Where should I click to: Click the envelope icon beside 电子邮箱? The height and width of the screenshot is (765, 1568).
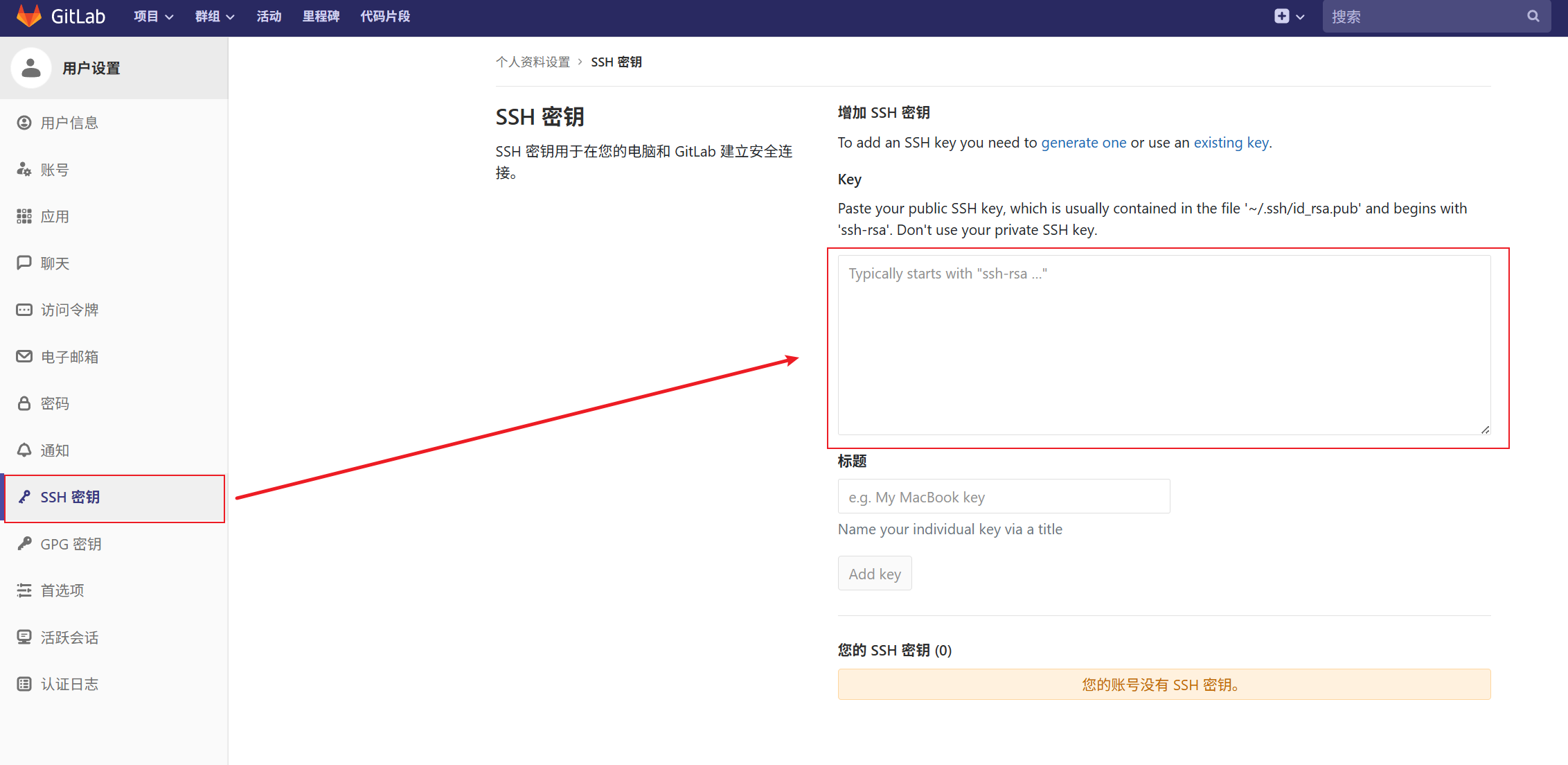point(24,357)
